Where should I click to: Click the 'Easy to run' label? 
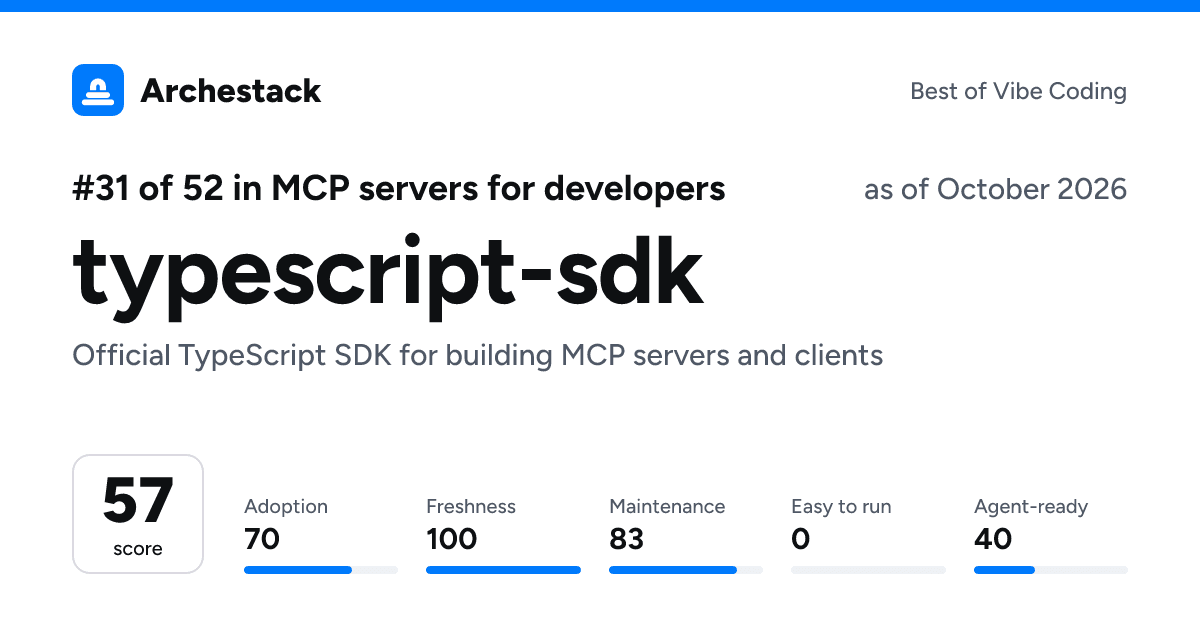(841, 507)
